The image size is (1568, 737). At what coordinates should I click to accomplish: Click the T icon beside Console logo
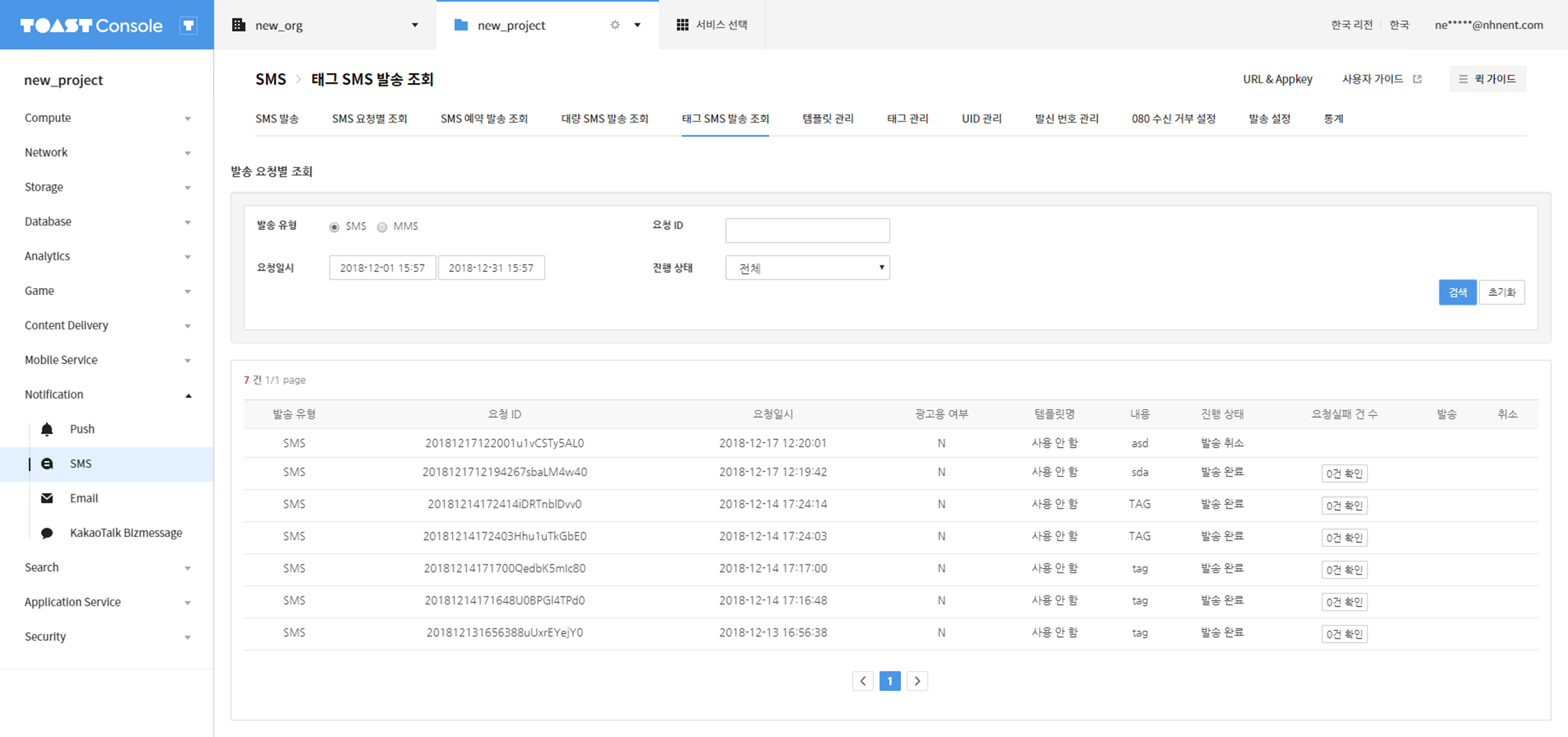189,26
